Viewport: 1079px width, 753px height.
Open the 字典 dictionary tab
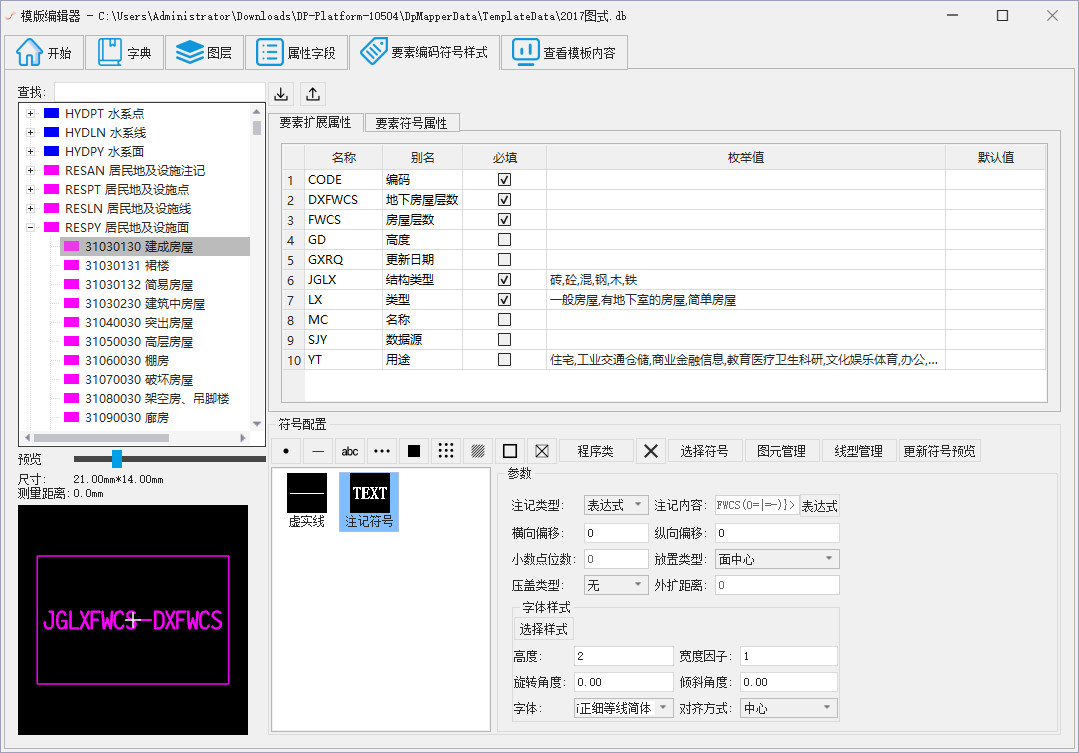tap(125, 52)
